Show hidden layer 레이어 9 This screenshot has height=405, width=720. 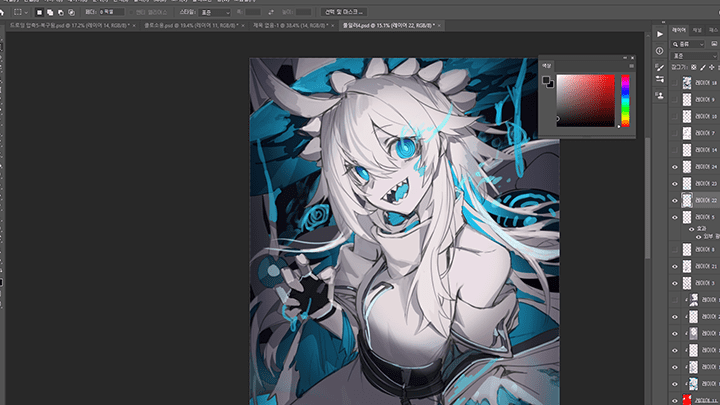[675, 100]
